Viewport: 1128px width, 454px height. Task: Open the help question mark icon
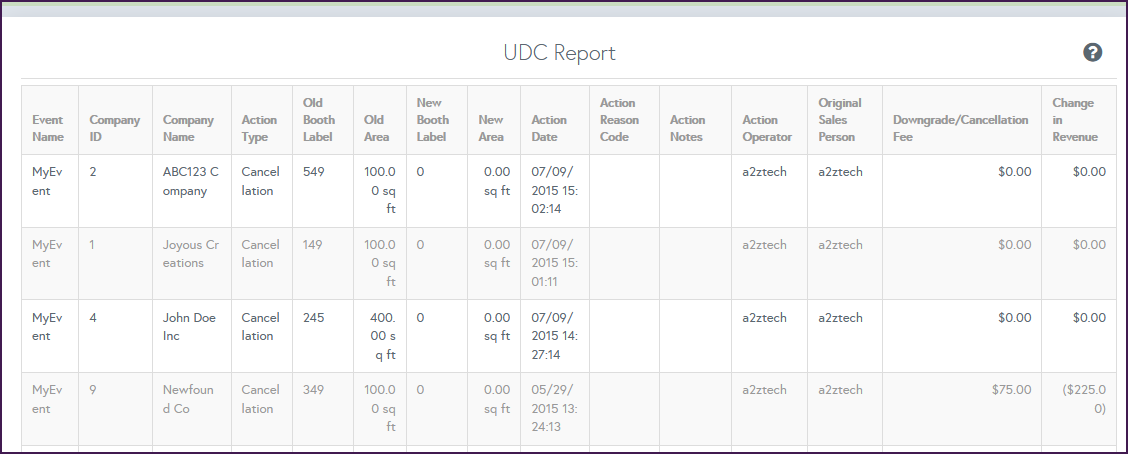pos(1092,53)
